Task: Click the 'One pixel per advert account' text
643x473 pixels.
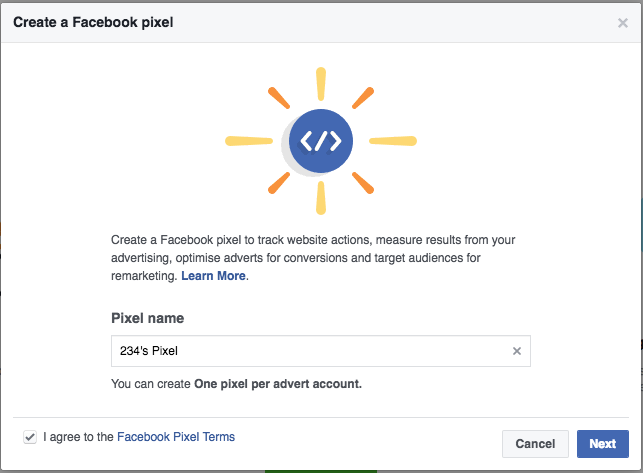Action: tap(278, 384)
